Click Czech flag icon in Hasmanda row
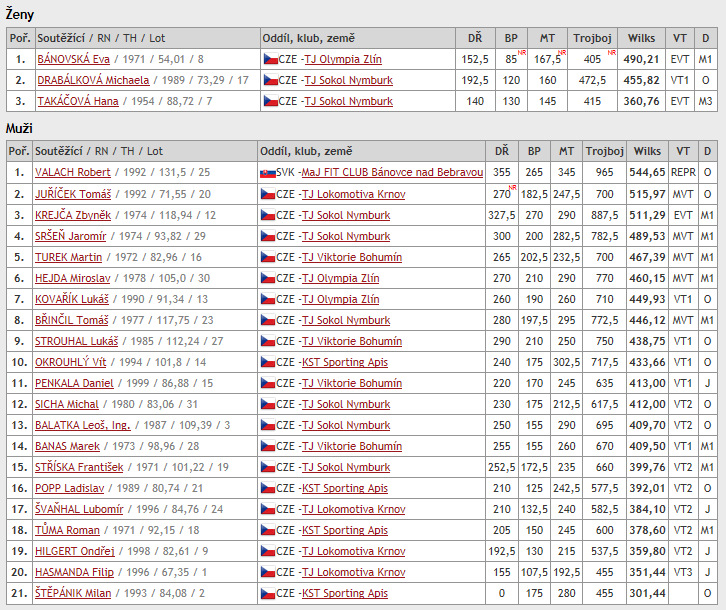 [x=268, y=572]
